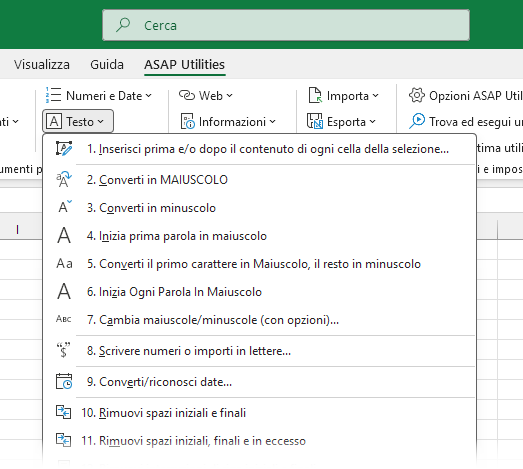This screenshot has height=469, width=523.
Task: Open the Guida ribbon tab
Action: (x=107, y=64)
